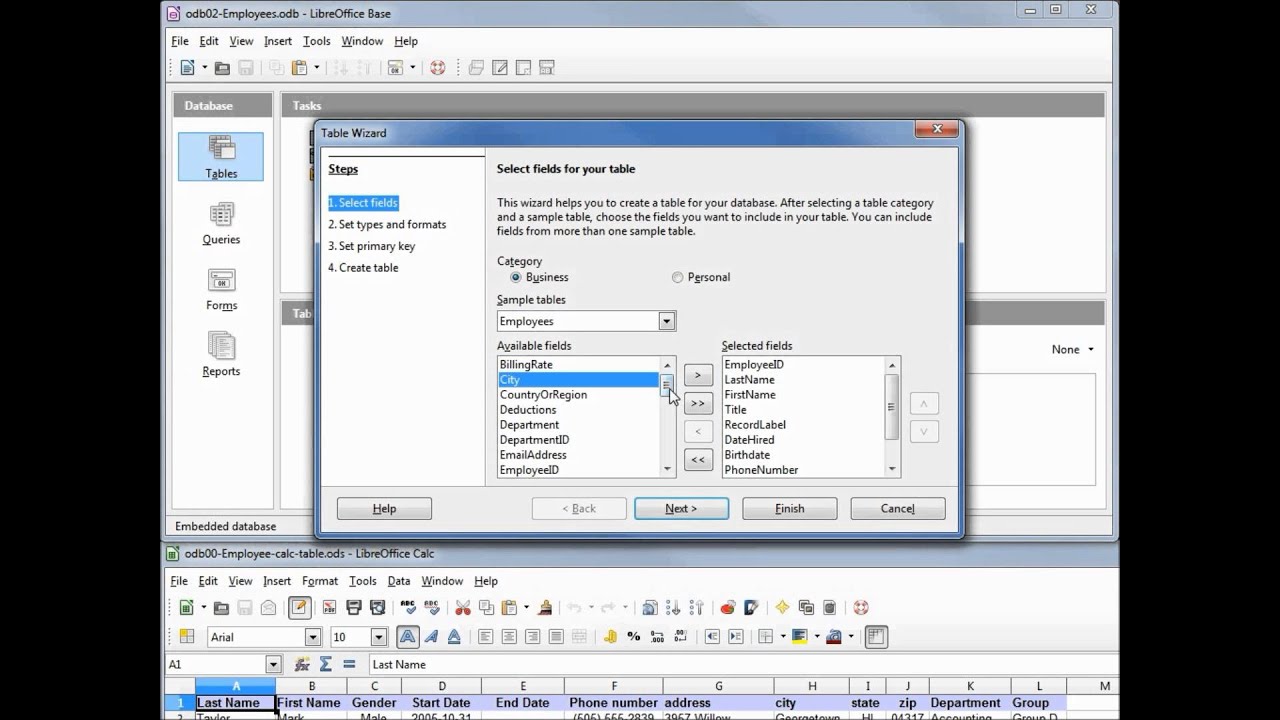Open Paste dropdown arrow in Base toolbar
This screenshot has height=720, width=1280.
316,68
